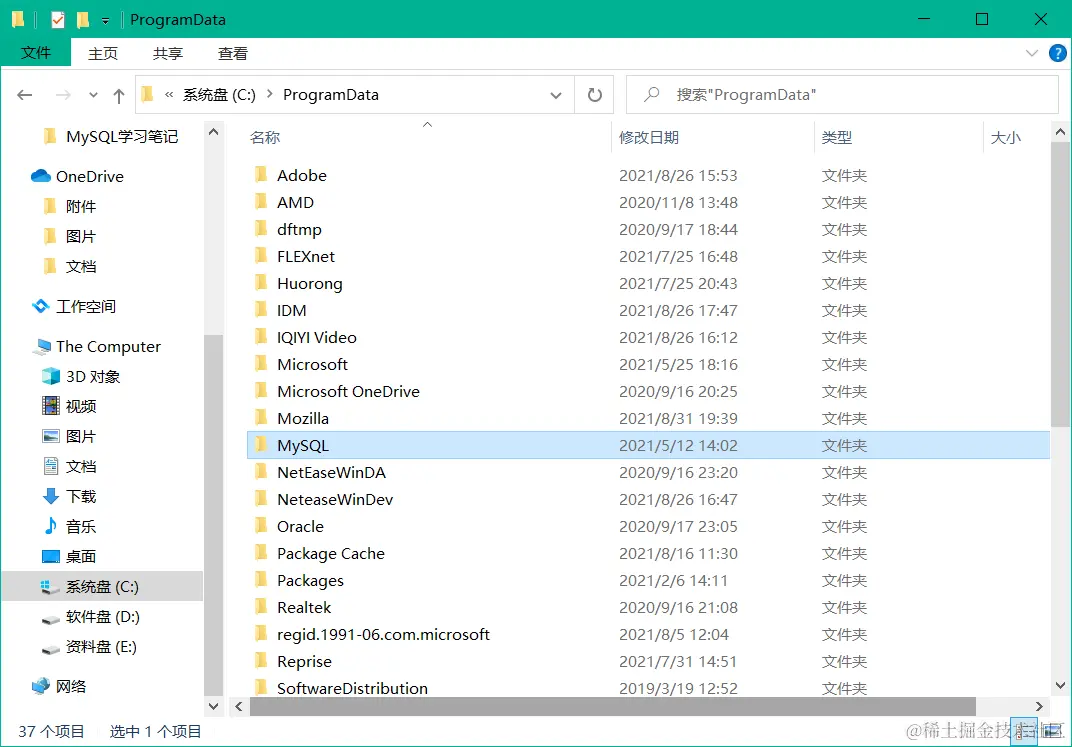The height and width of the screenshot is (747, 1072).
Task: Open 附件 folder under OneDrive
Action: (81, 206)
